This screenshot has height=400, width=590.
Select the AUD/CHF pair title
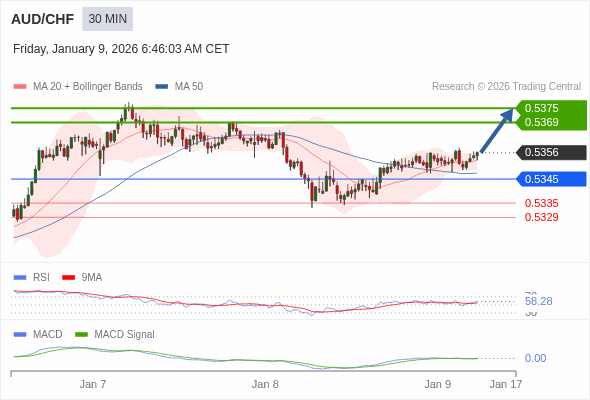(43, 19)
